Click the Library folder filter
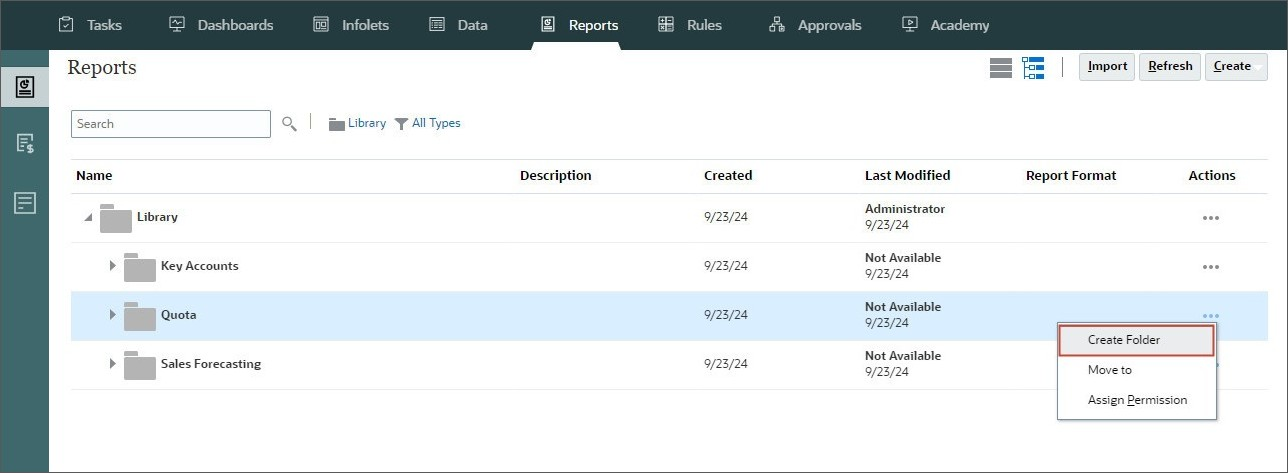 pyautogui.click(x=357, y=123)
